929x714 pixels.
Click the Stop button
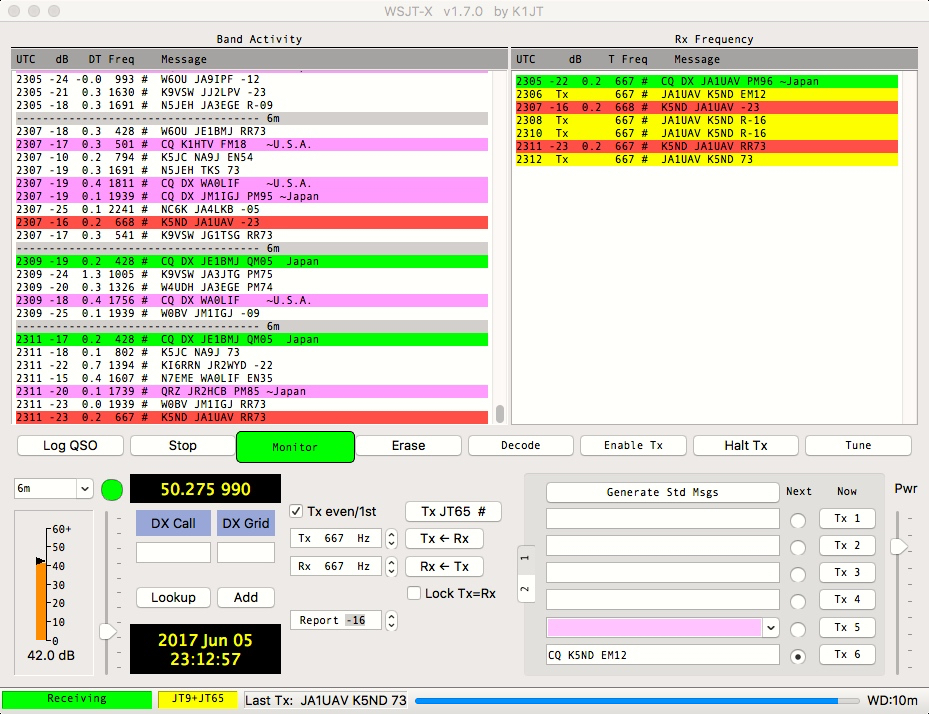(x=182, y=446)
